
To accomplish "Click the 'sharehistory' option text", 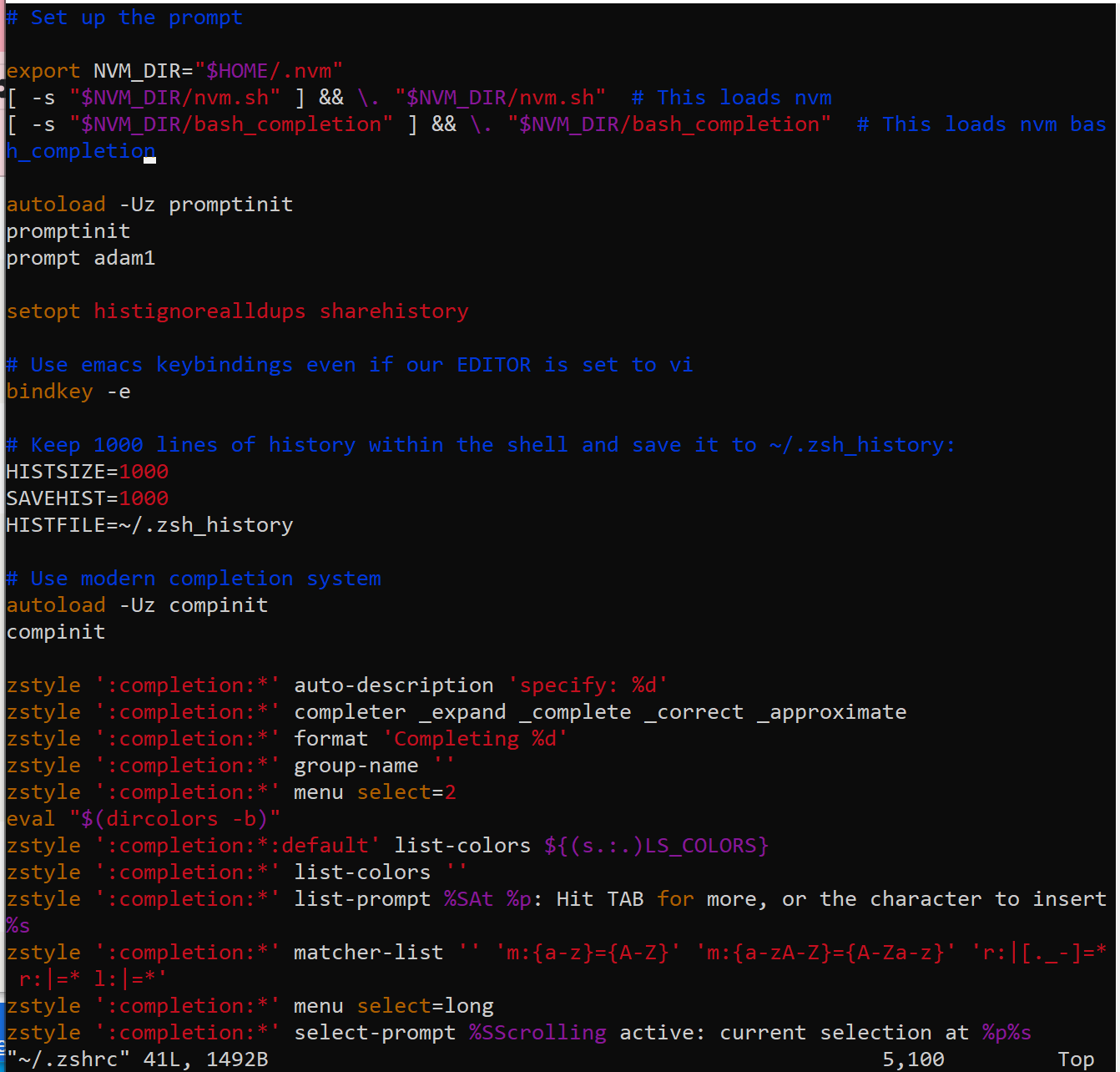I will tap(394, 311).
